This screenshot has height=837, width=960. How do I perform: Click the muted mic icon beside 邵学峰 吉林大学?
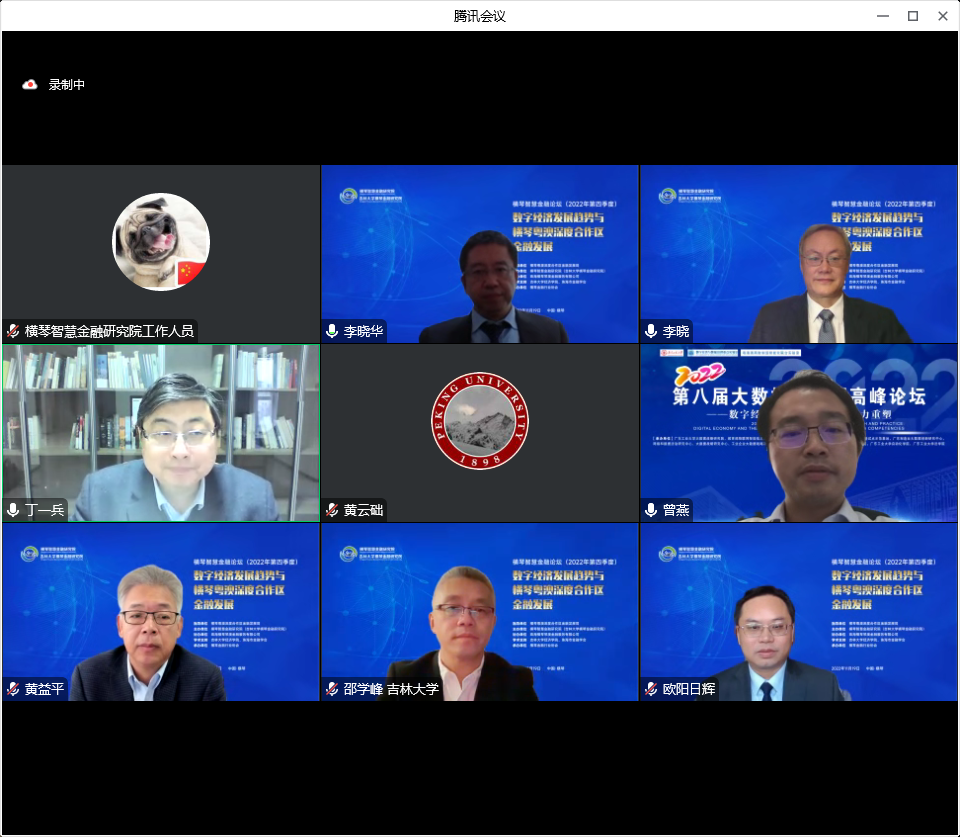click(x=332, y=689)
